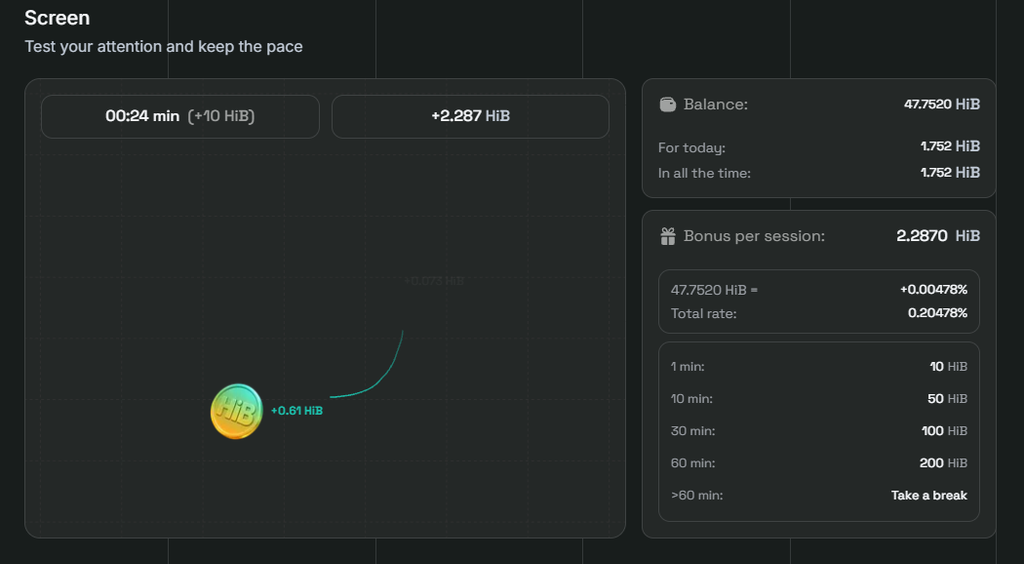Click the 'Take a break' text
This screenshot has height=564, width=1024.
(x=929, y=495)
